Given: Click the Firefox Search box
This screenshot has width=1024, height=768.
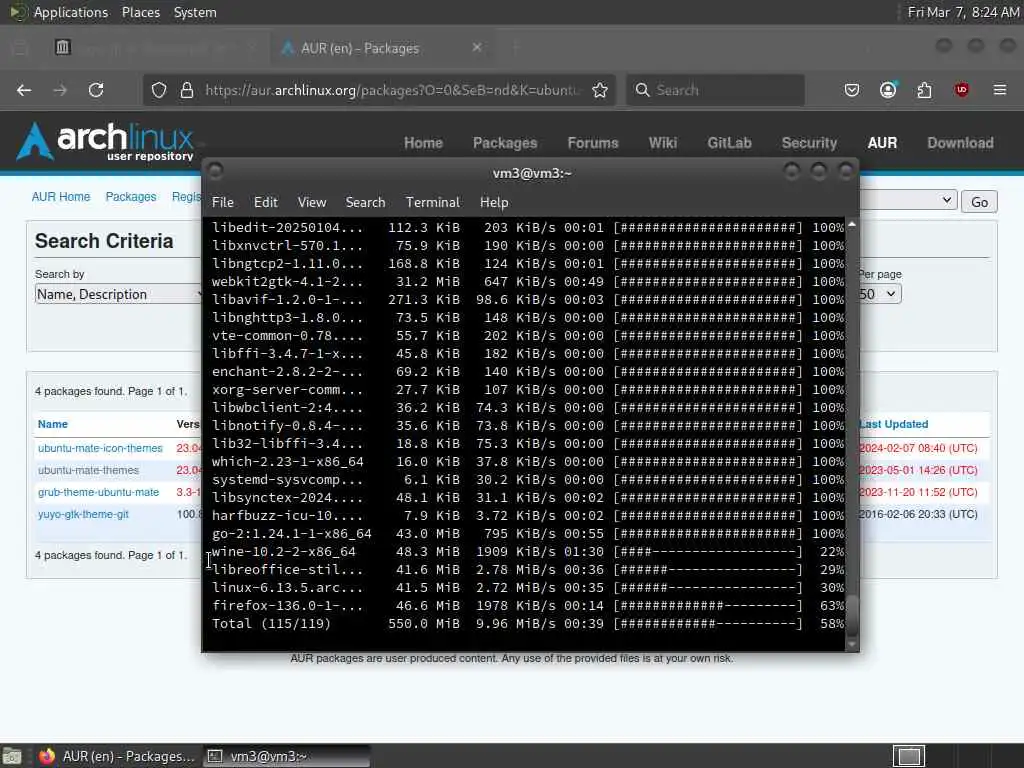Looking at the screenshot, I should 715,90.
